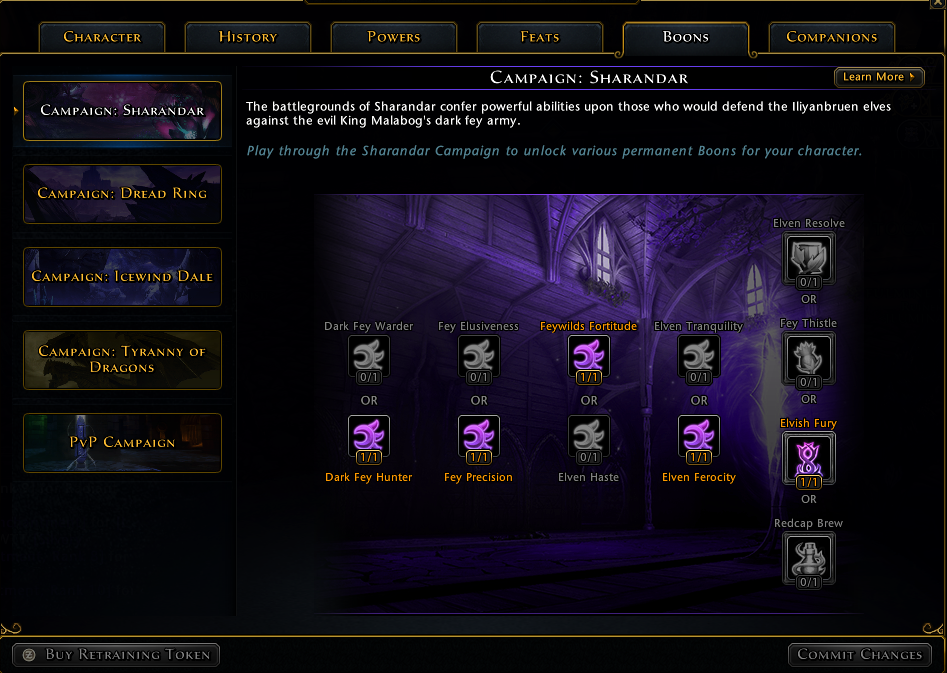The height and width of the screenshot is (673, 947).
Task: Open the Powers tab
Action: (x=394, y=37)
